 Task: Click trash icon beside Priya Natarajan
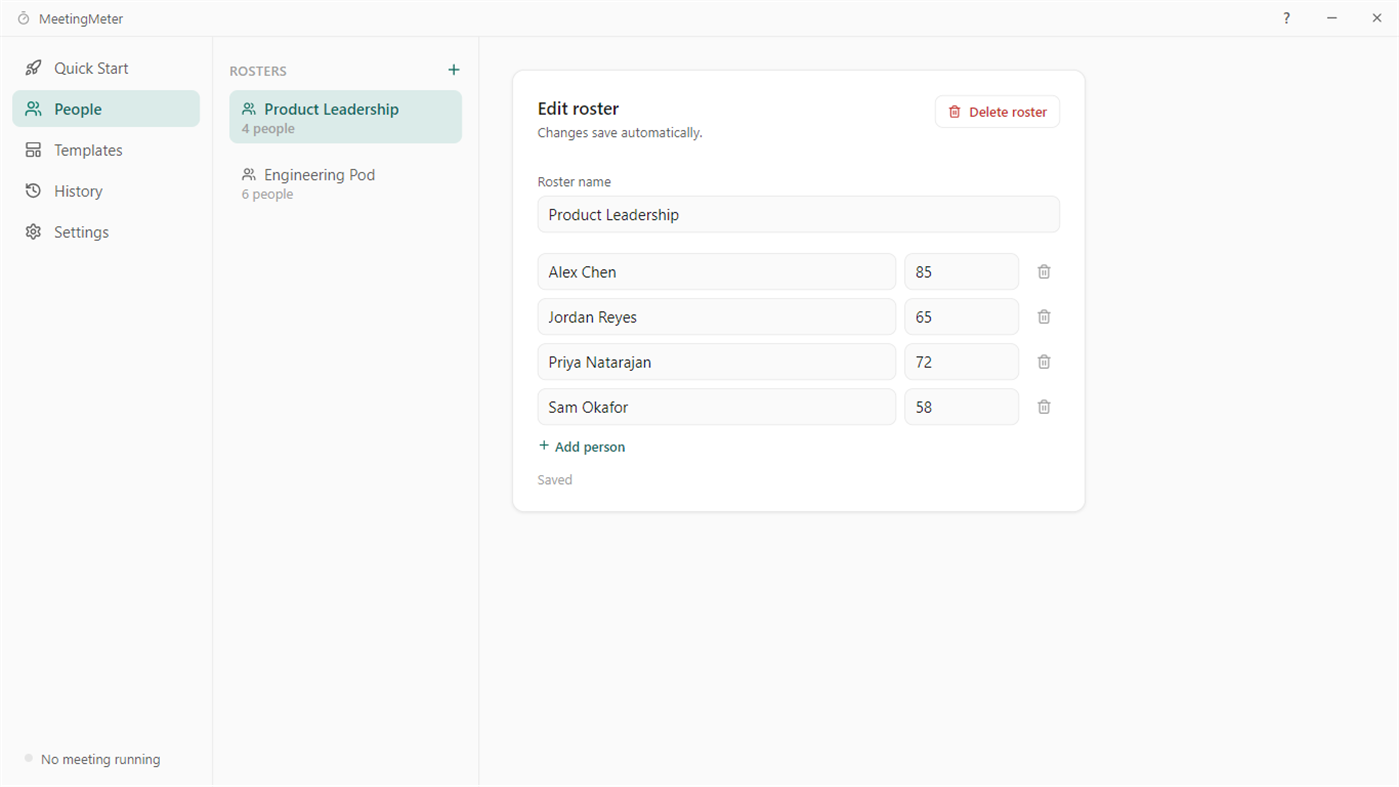coord(1044,362)
